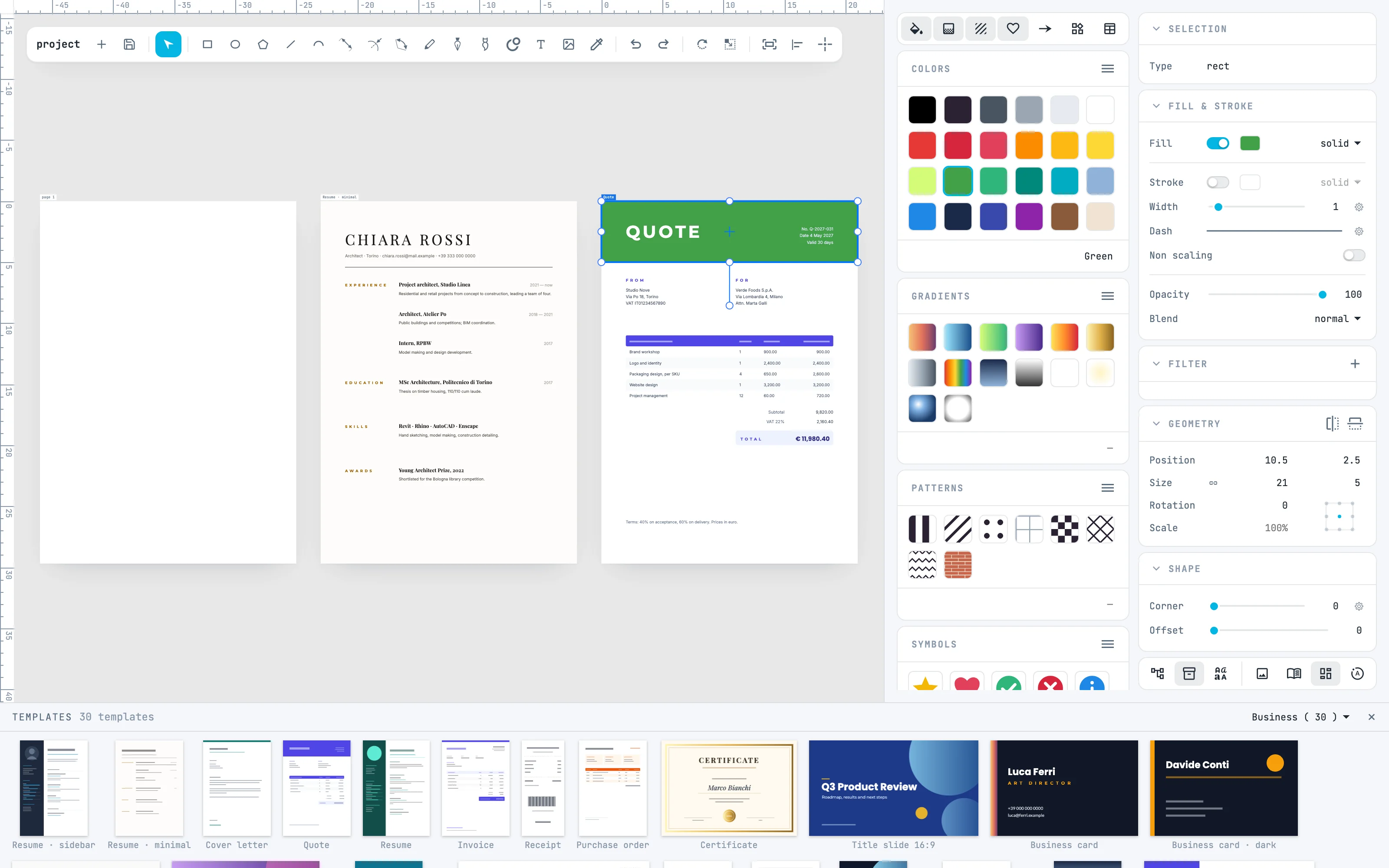Add a new filter
The image size is (1389, 868).
coord(1355,364)
